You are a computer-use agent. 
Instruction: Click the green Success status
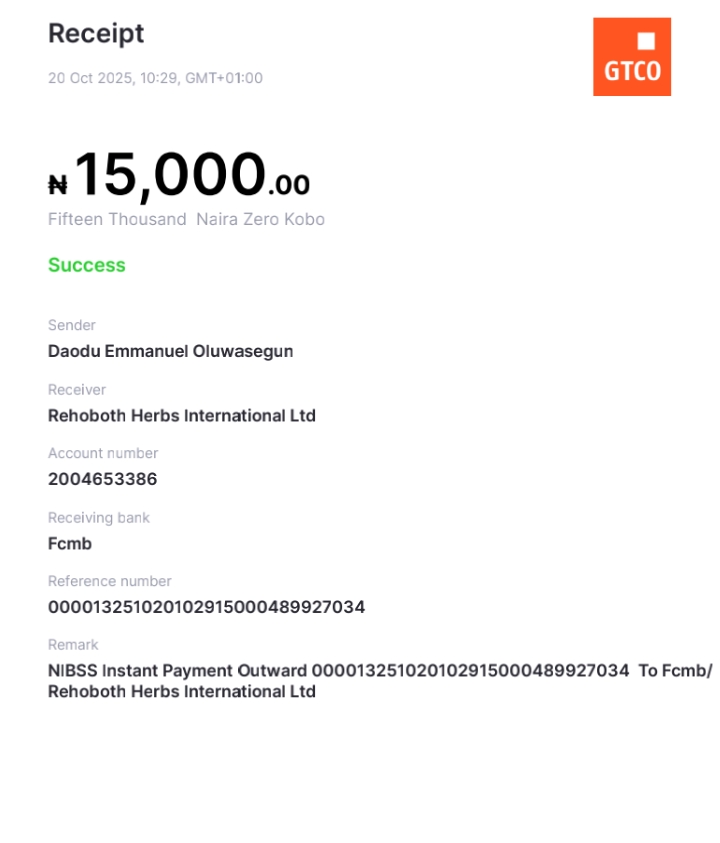point(87,265)
